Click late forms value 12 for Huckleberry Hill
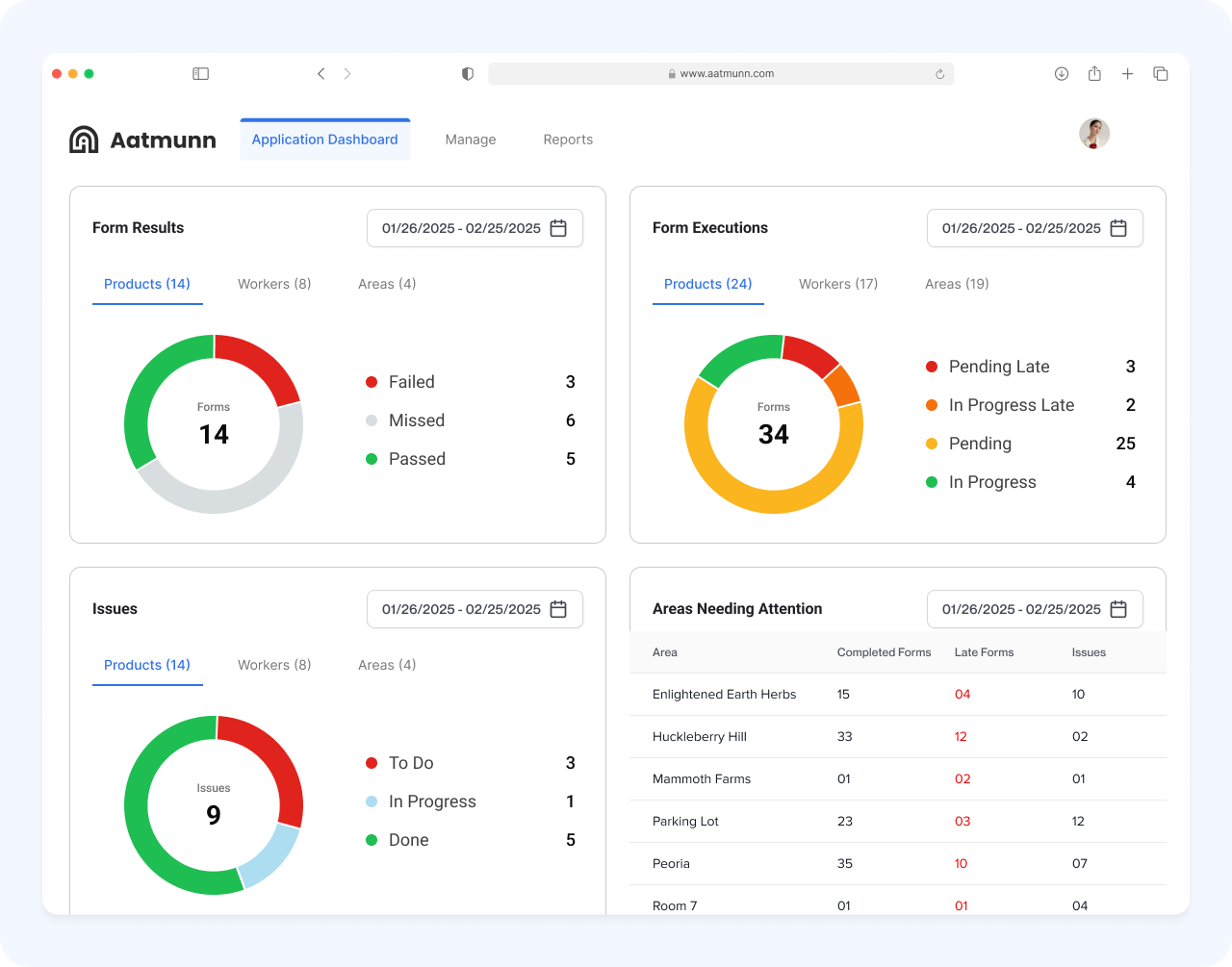Viewport: 1232px width, 967px height. point(961,737)
